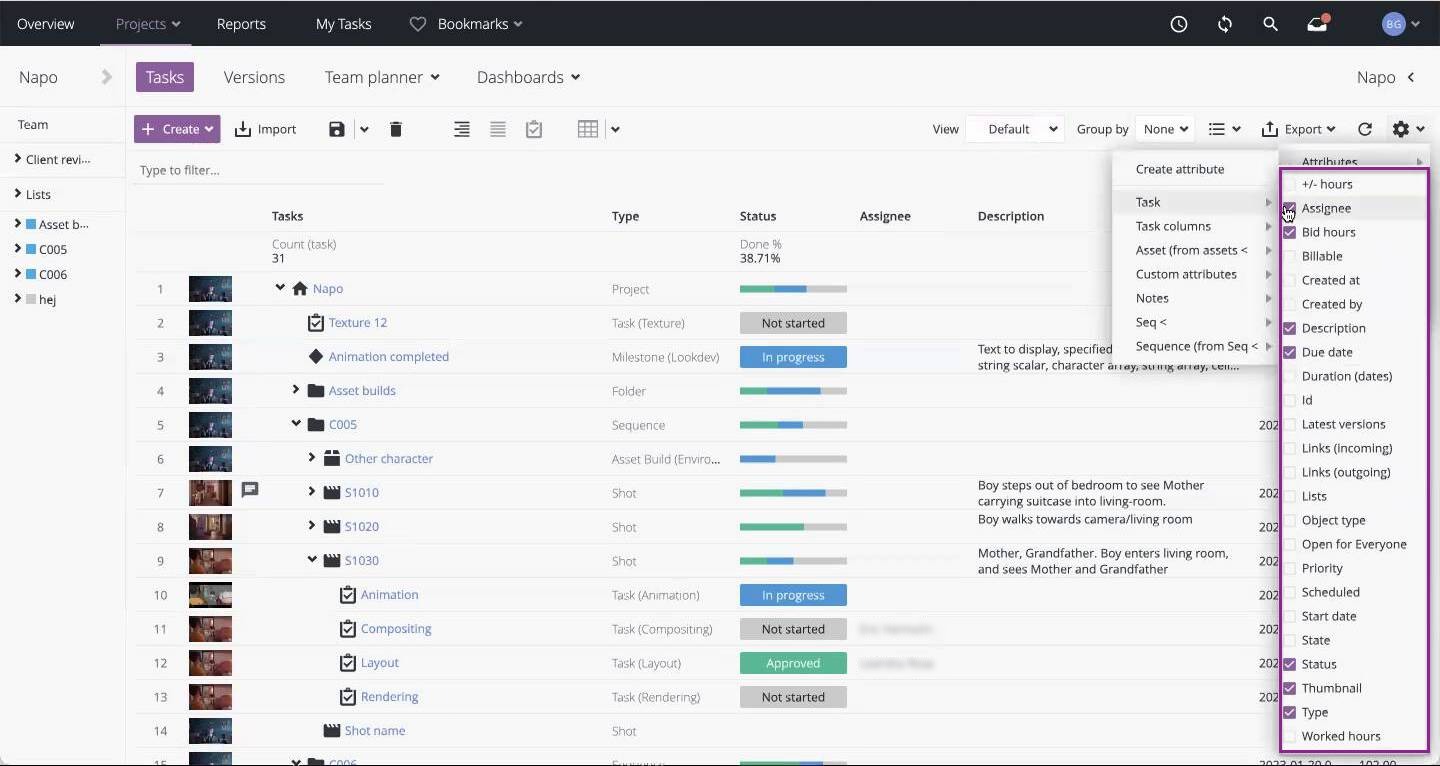
Task: Click the comment bubble on S1010 row
Action: pos(250,489)
